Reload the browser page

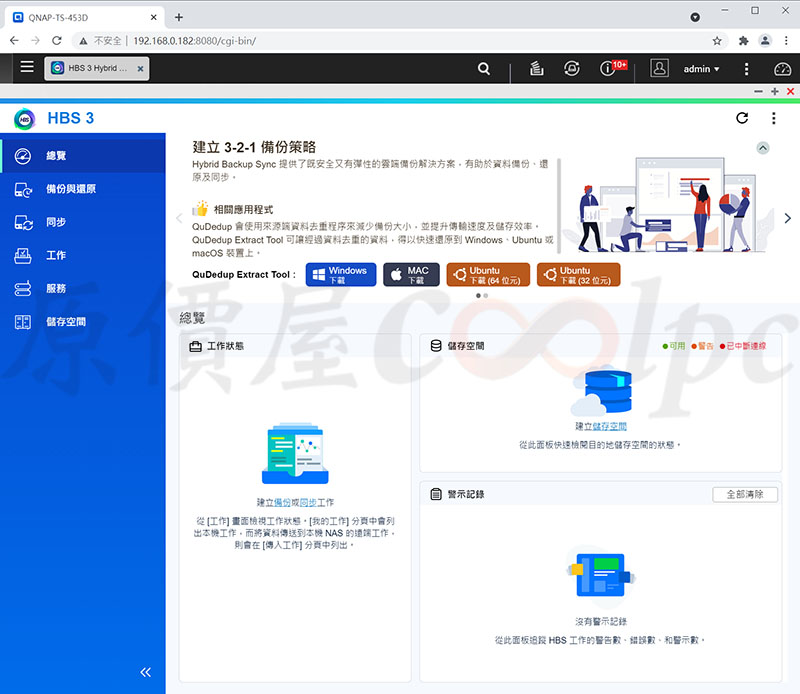(x=57, y=40)
